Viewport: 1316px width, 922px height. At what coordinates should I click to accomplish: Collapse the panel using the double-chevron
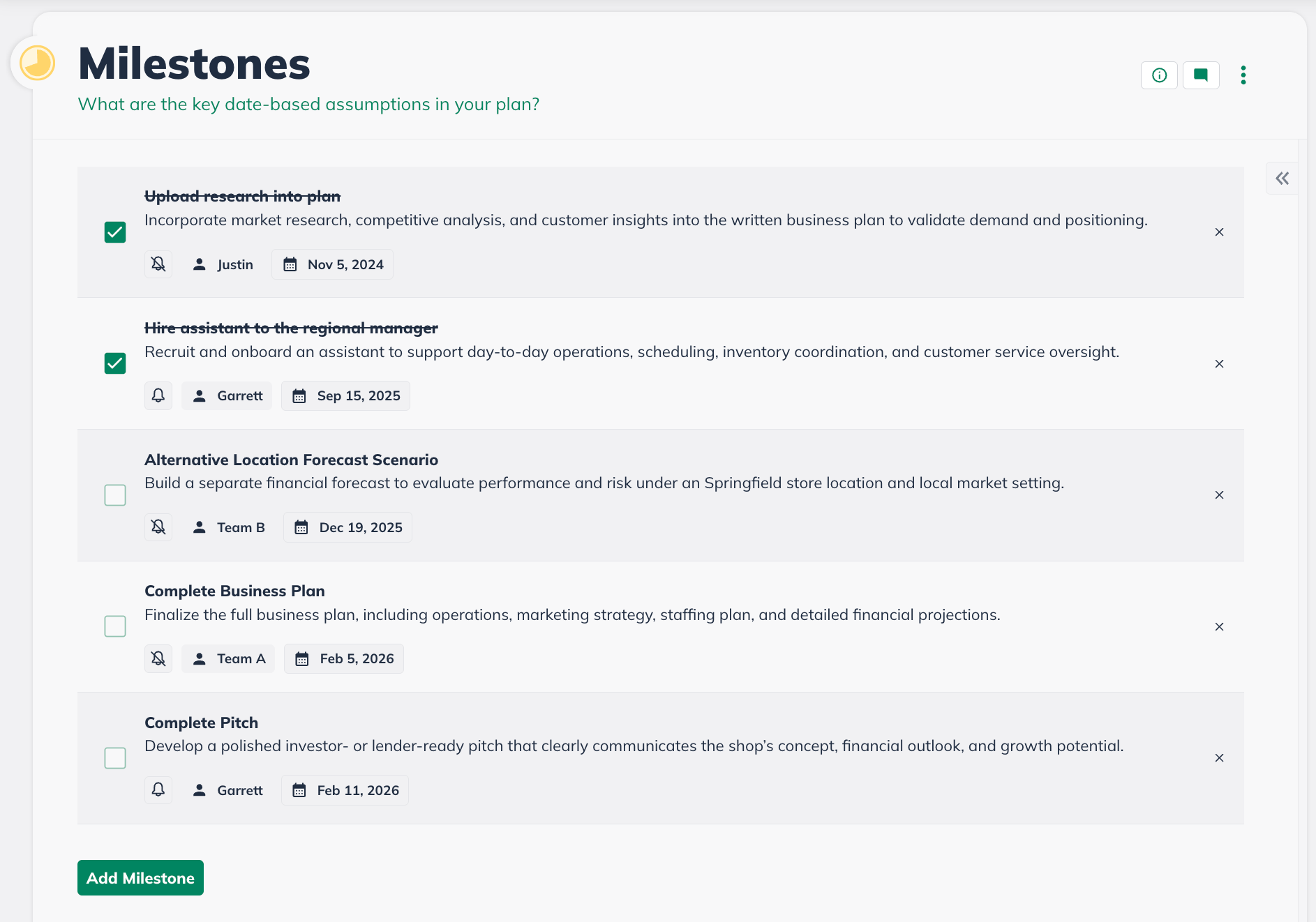tap(1283, 179)
